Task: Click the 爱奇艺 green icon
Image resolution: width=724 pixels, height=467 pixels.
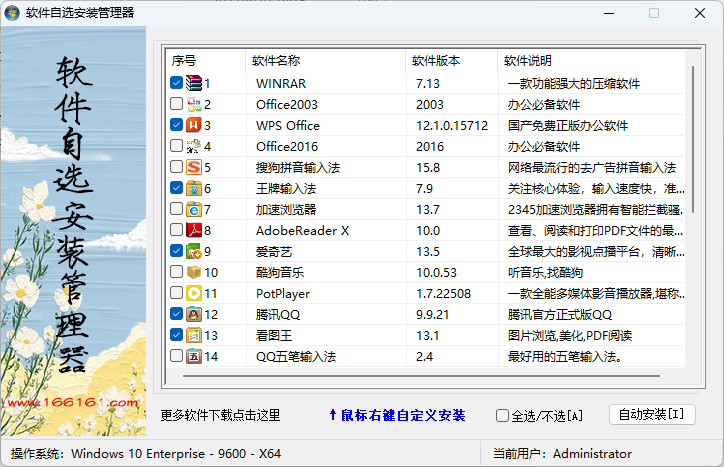Action: click(194, 251)
